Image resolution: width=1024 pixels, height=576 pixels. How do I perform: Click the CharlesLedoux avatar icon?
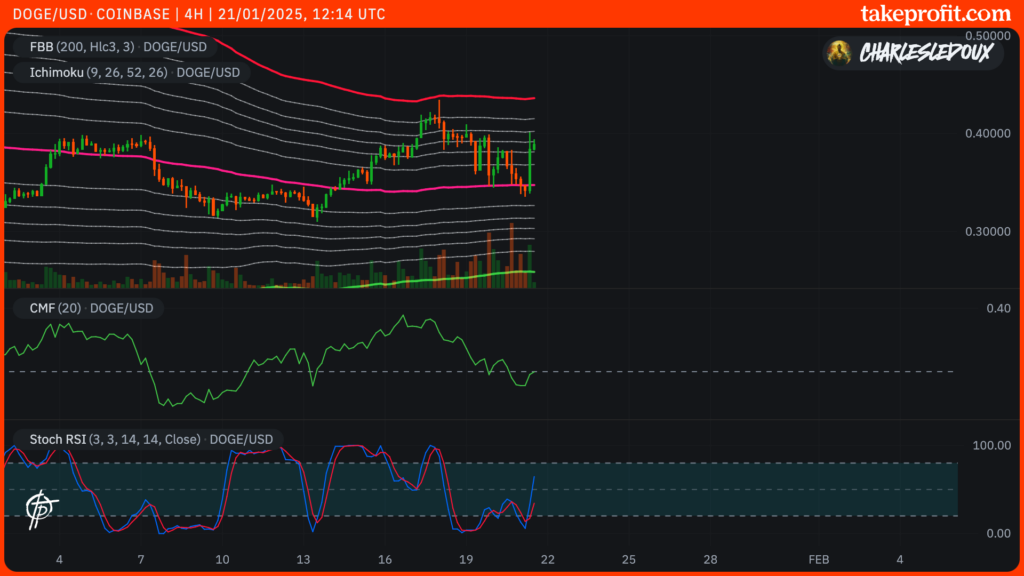pyautogui.click(x=842, y=53)
